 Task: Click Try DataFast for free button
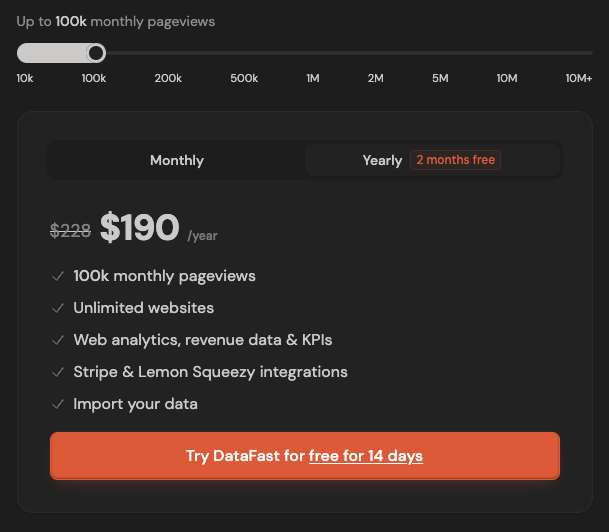[x=304, y=456]
